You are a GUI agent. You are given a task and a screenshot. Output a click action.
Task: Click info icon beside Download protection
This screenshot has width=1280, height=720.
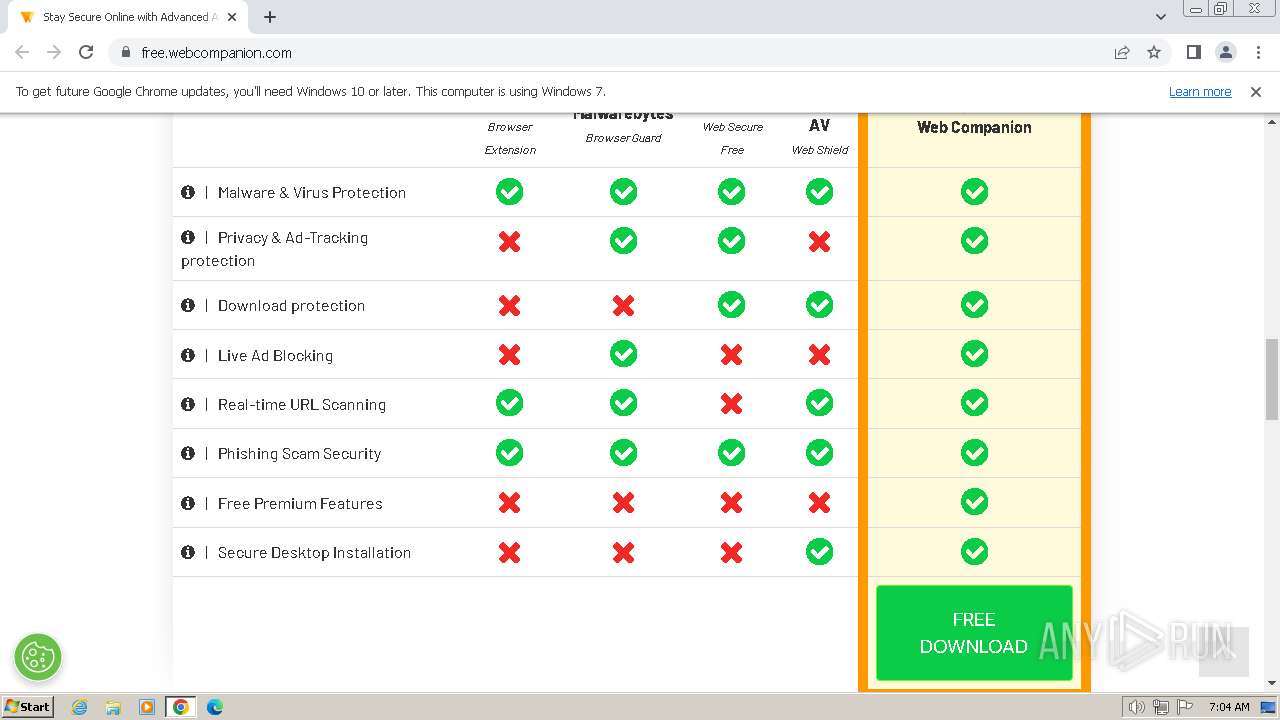tap(188, 305)
